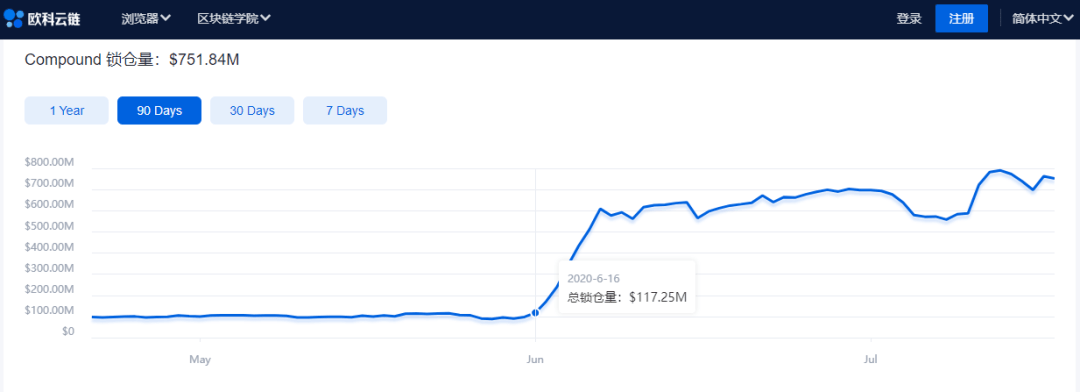Select the 1 Year range tab
1080x392 pixels.
(x=67, y=110)
